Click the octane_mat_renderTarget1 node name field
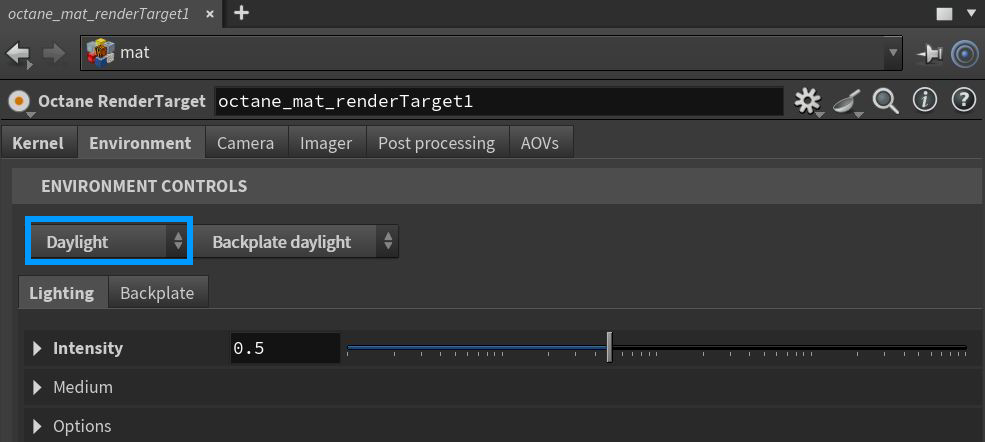Image resolution: width=985 pixels, height=442 pixels. pos(497,101)
